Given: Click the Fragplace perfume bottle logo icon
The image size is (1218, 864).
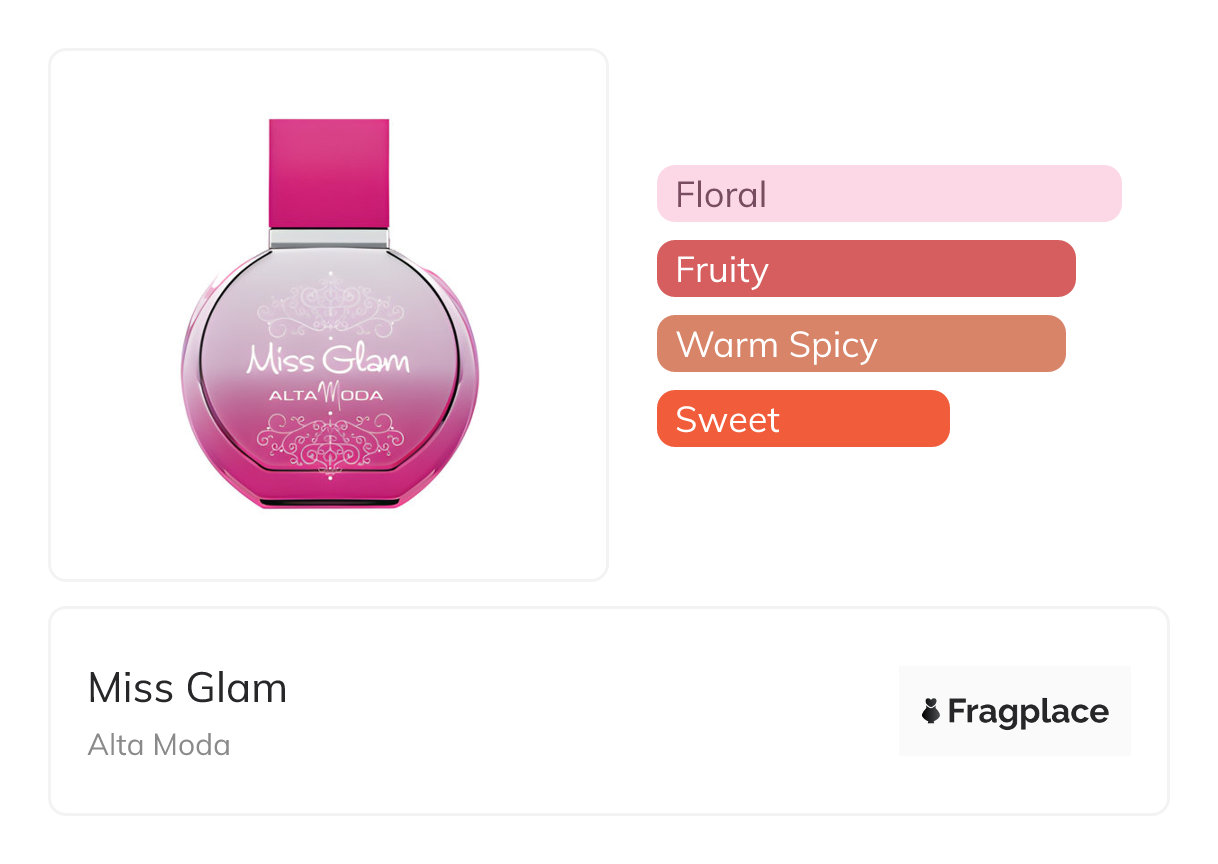Looking at the screenshot, I should pyautogui.click(x=931, y=711).
